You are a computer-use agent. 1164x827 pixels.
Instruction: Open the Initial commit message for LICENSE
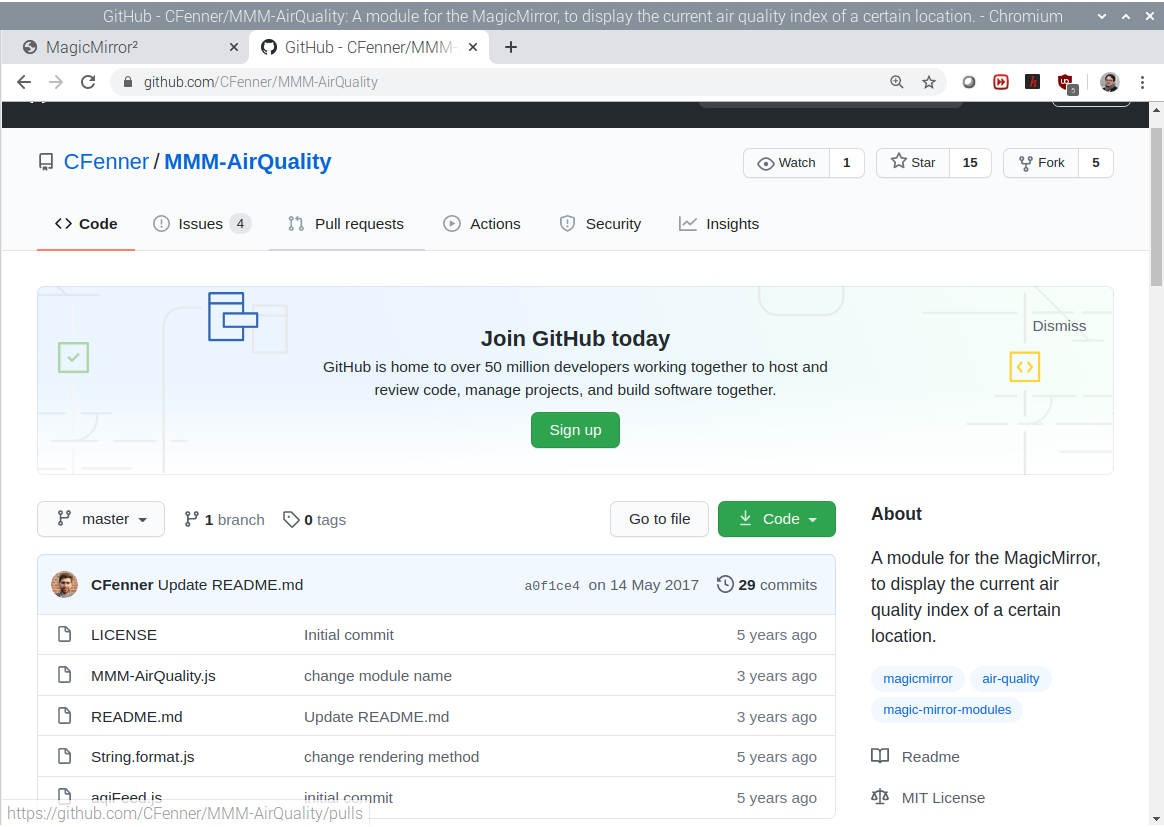pos(349,635)
